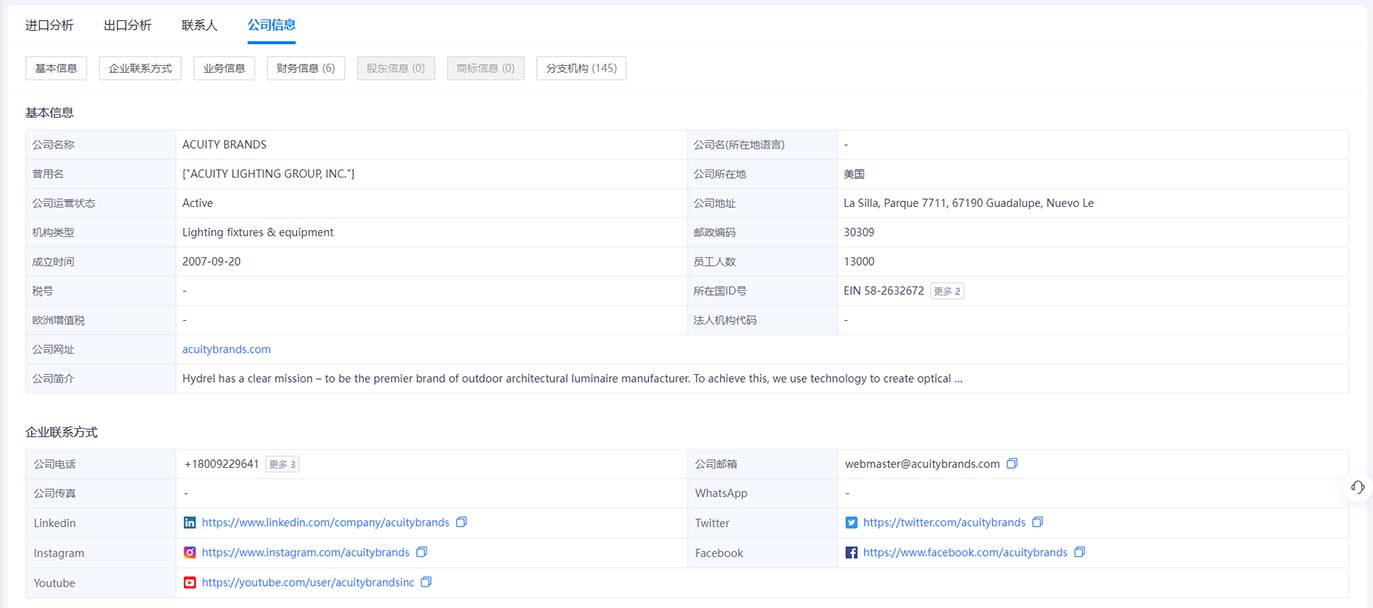Click the EIN 58-2632672 value
The width and height of the screenshot is (1373, 608).
(884, 291)
